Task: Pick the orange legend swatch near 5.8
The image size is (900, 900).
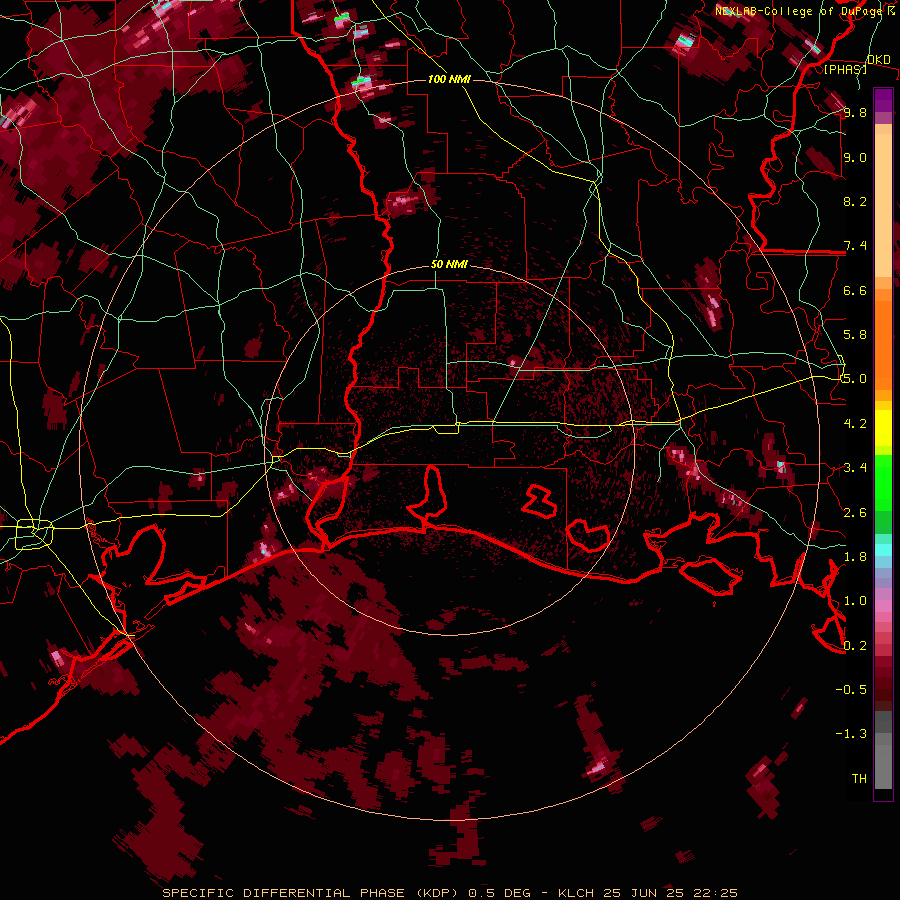Action: pyautogui.click(x=883, y=340)
